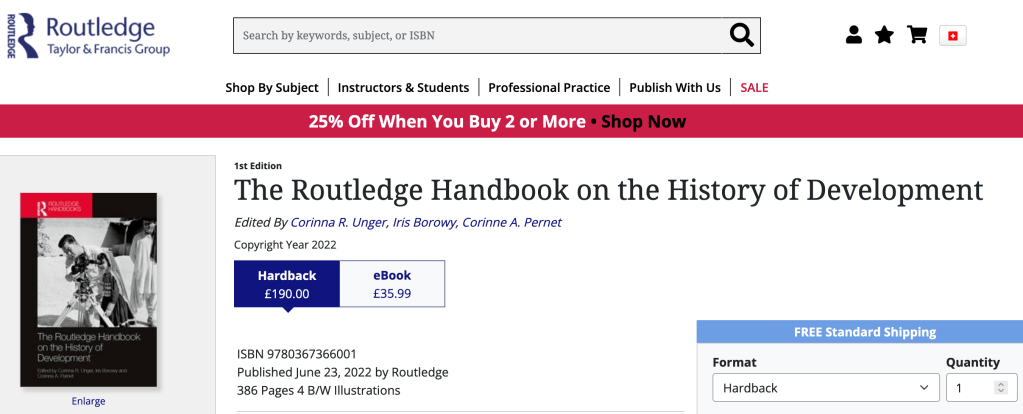
Task: Go to the SALE section
Action: [x=754, y=87]
